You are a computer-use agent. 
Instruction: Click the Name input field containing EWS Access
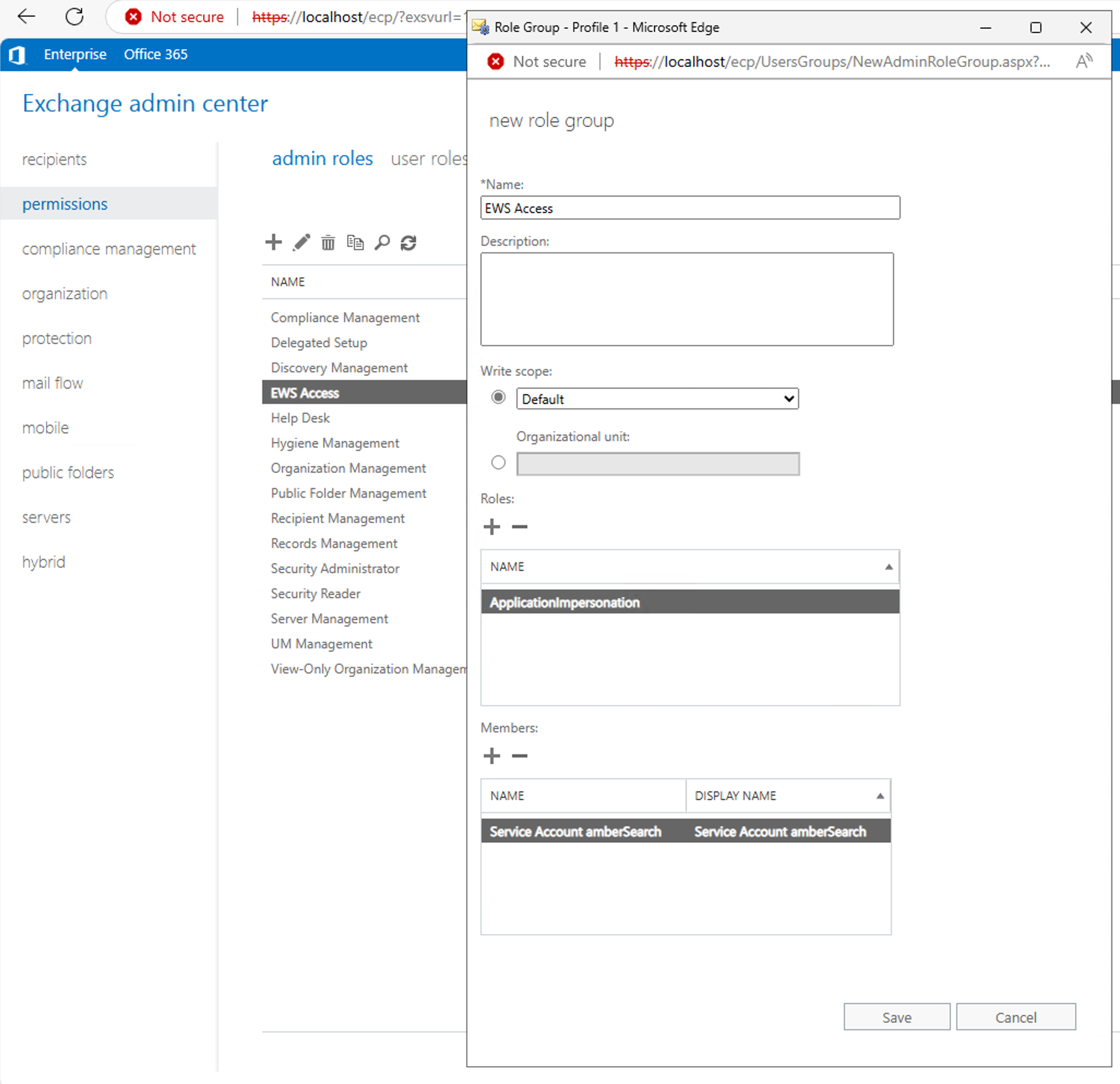(690, 207)
